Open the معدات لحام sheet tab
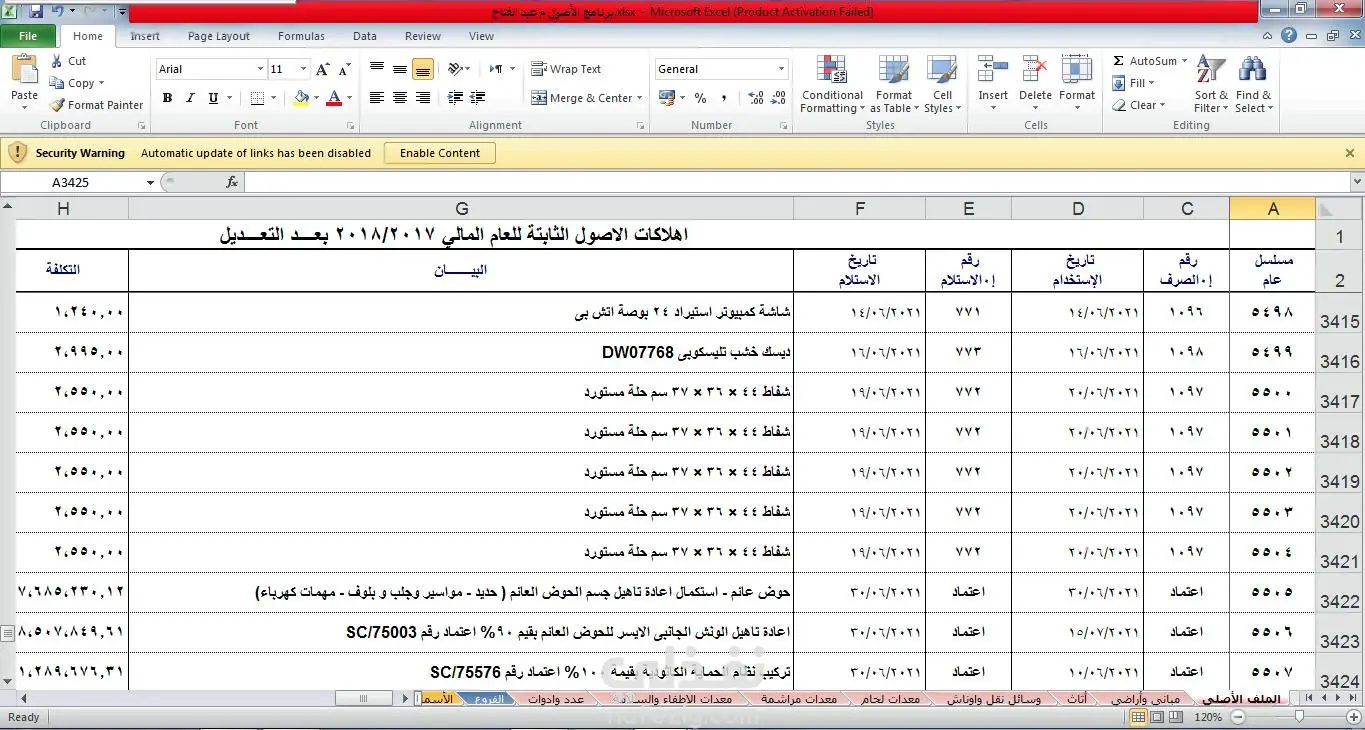1365x730 pixels. click(890, 699)
